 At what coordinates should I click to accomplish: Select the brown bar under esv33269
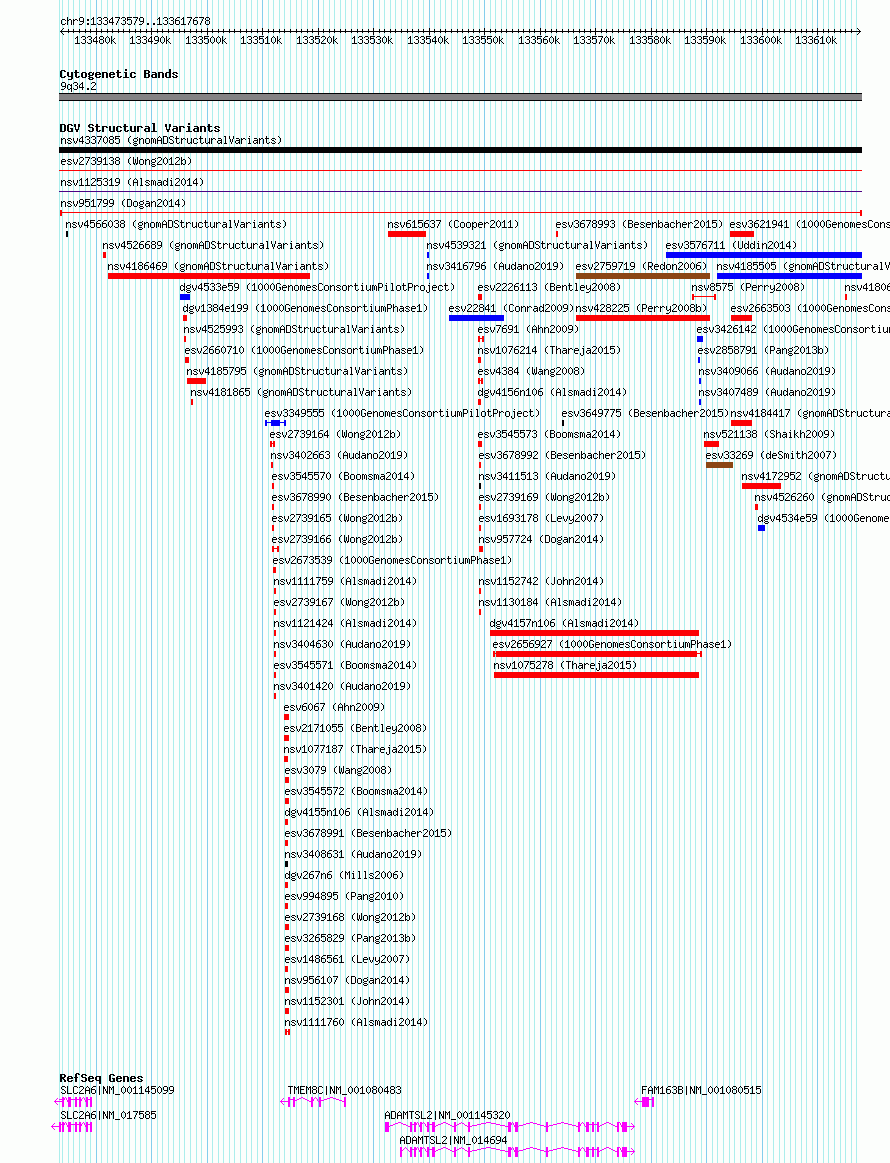(x=719, y=465)
